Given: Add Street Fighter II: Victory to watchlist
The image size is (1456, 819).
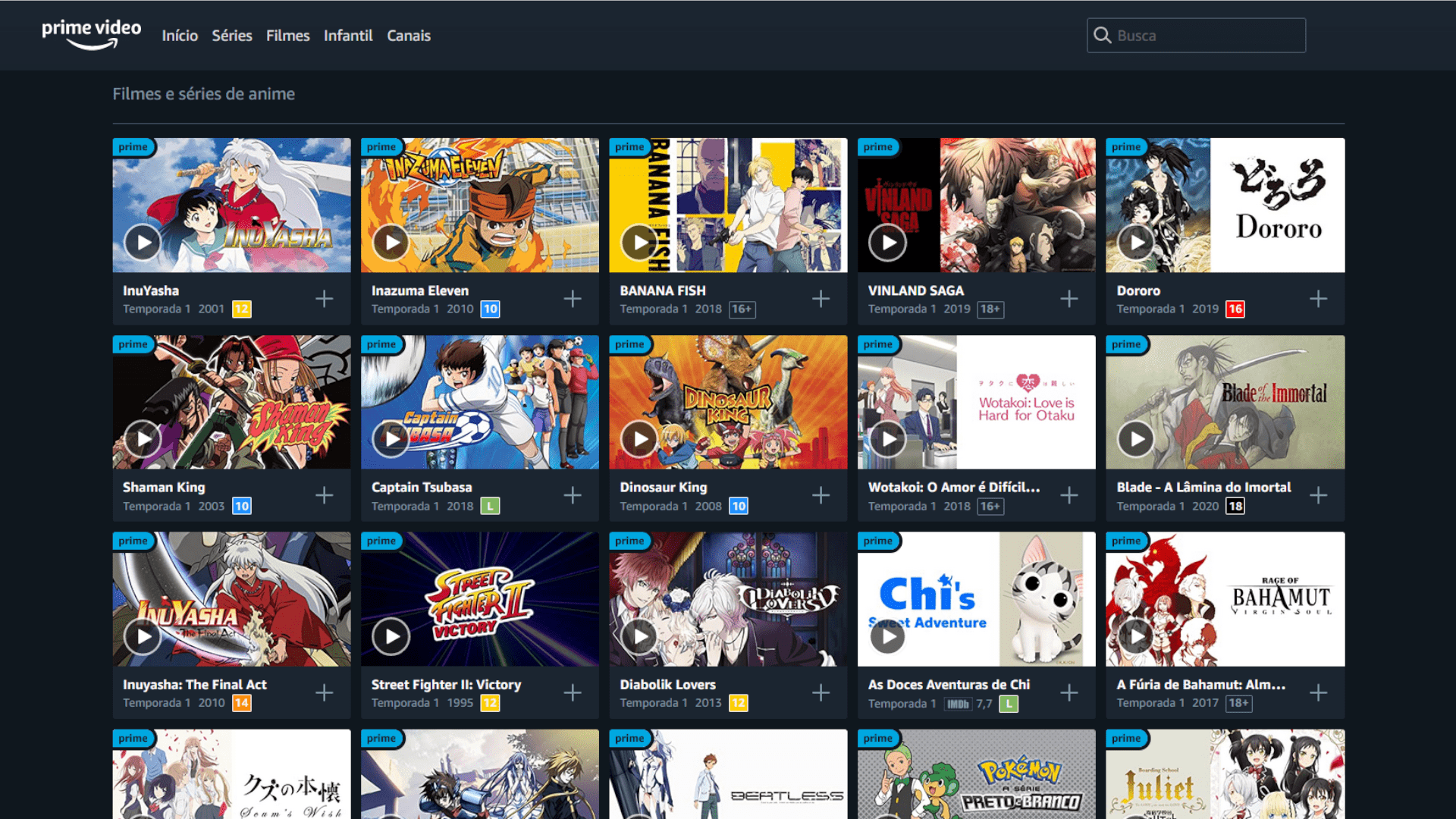Looking at the screenshot, I should point(573,692).
